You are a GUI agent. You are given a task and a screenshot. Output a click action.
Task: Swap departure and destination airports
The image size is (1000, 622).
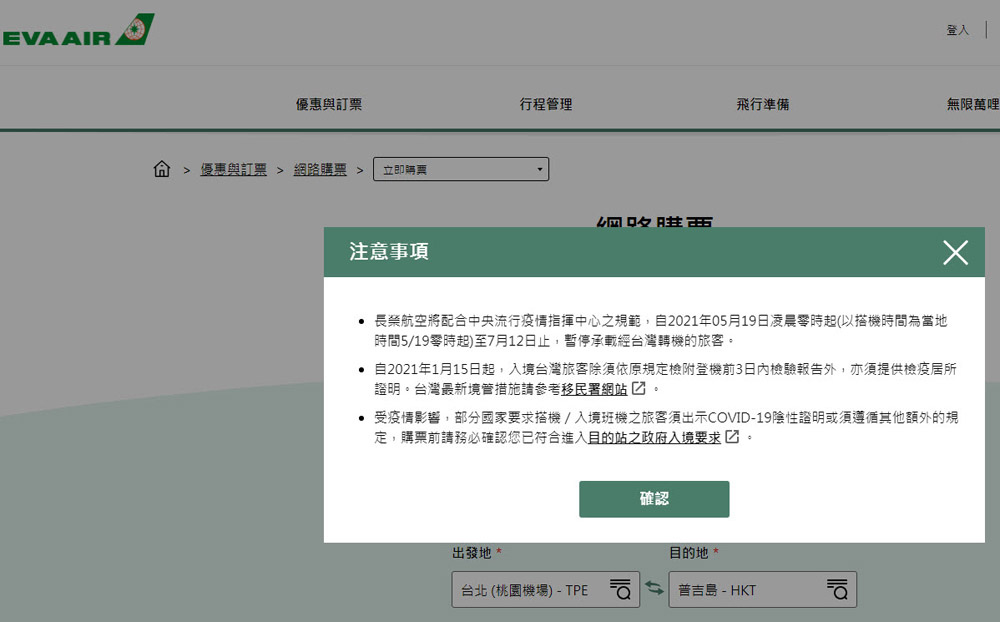(654, 587)
